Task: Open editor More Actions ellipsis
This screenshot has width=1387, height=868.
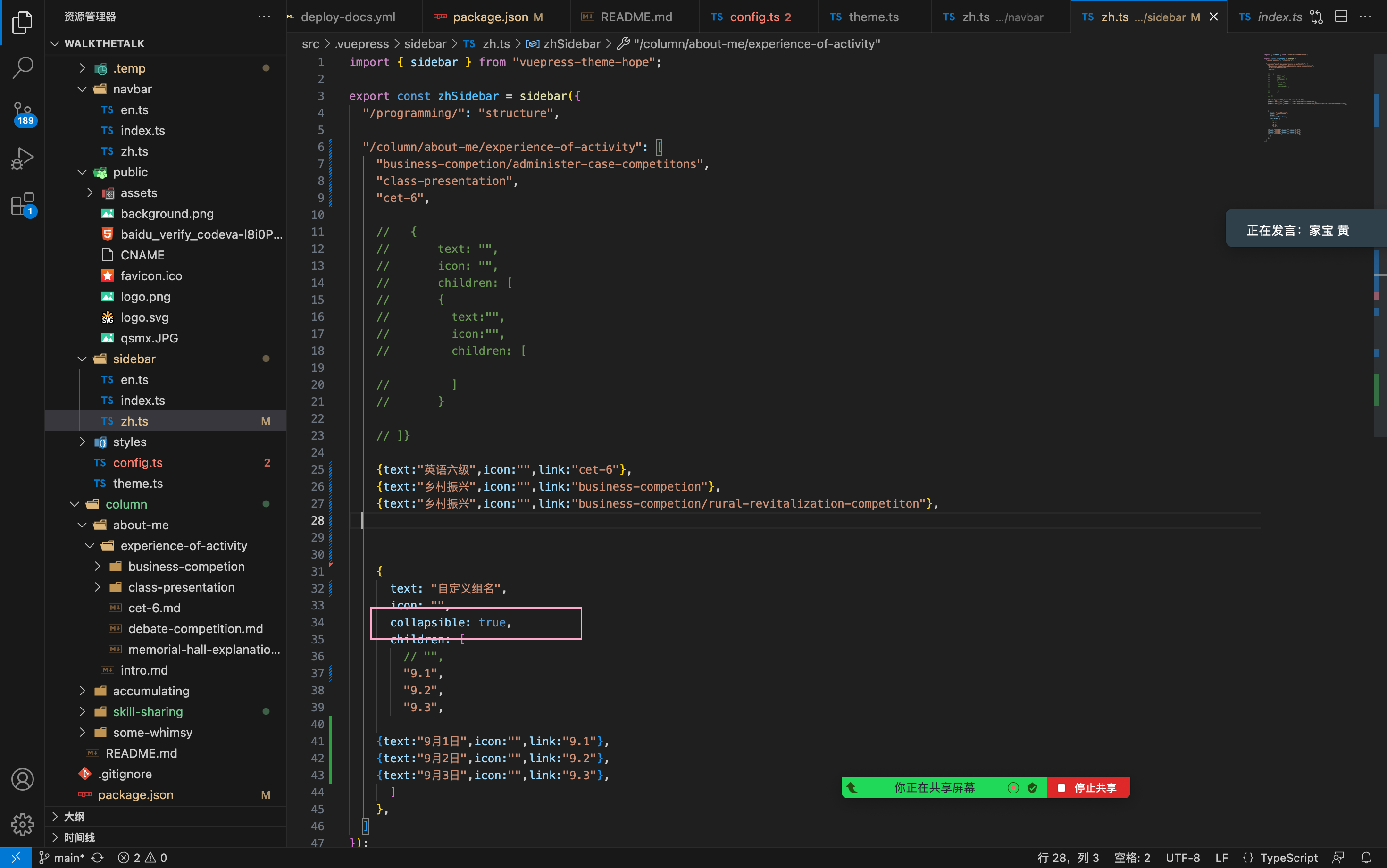Action: point(1366,17)
